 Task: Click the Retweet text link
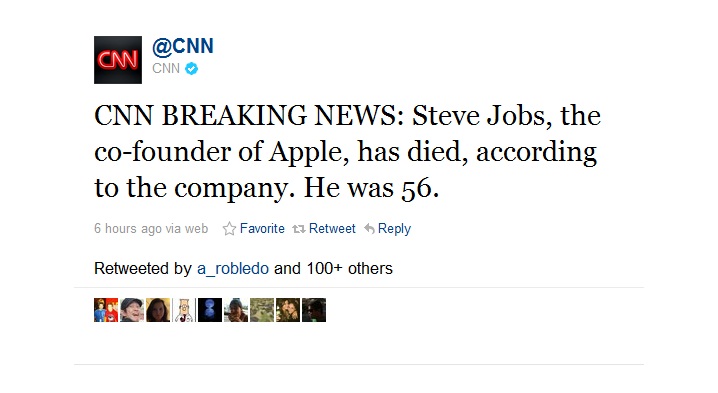(332, 228)
